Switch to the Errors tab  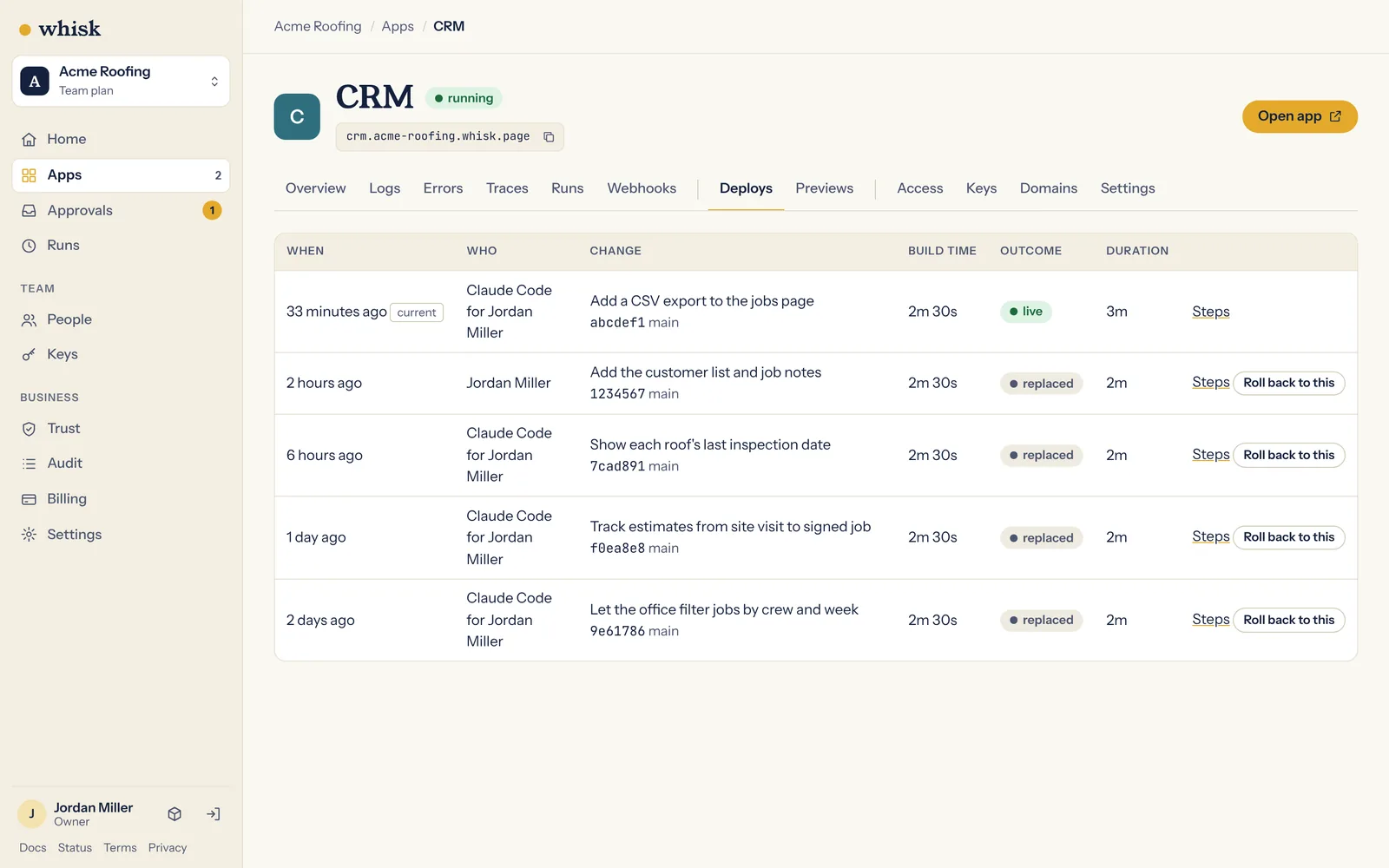point(443,188)
